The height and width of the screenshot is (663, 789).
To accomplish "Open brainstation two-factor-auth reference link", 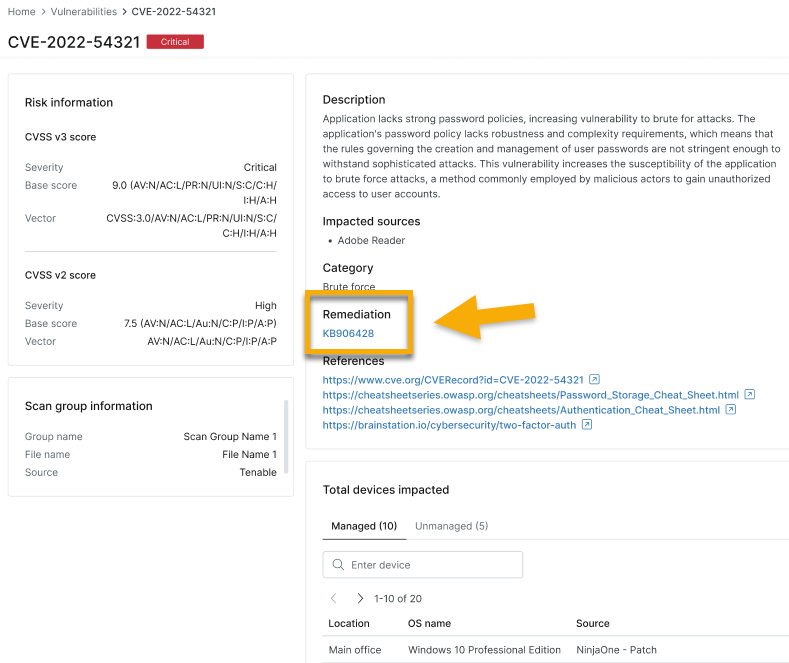I will click(x=449, y=425).
